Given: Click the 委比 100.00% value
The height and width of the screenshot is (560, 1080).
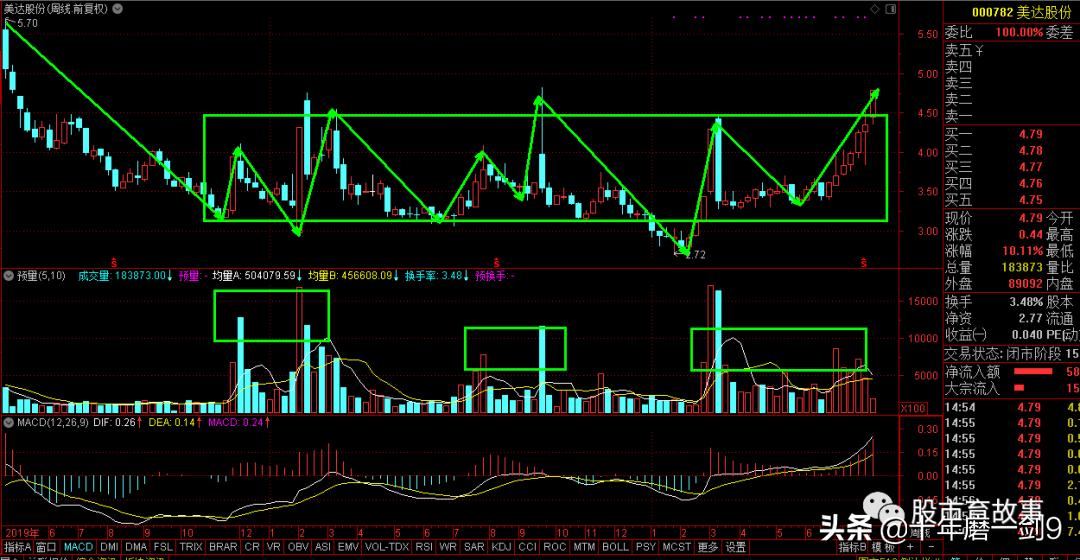Looking at the screenshot, I should (x=1019, y=32).
